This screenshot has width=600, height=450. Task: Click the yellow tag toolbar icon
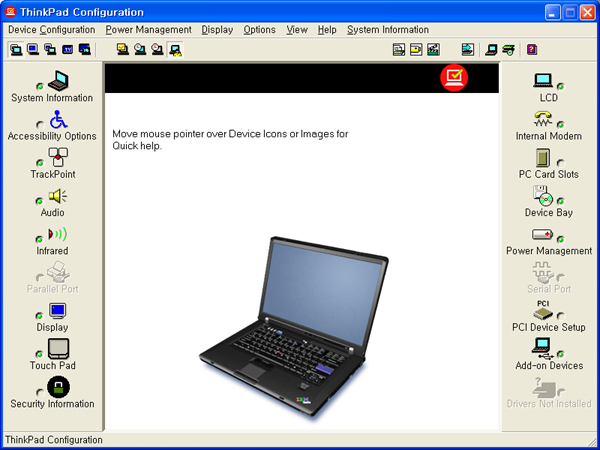click(x=416, y=49)
